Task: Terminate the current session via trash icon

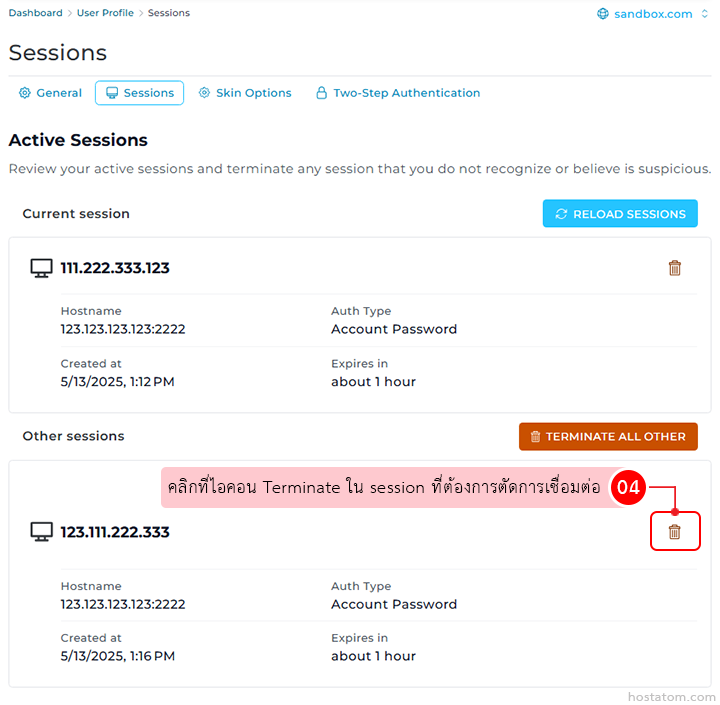Action: click(x=674, y=268)
